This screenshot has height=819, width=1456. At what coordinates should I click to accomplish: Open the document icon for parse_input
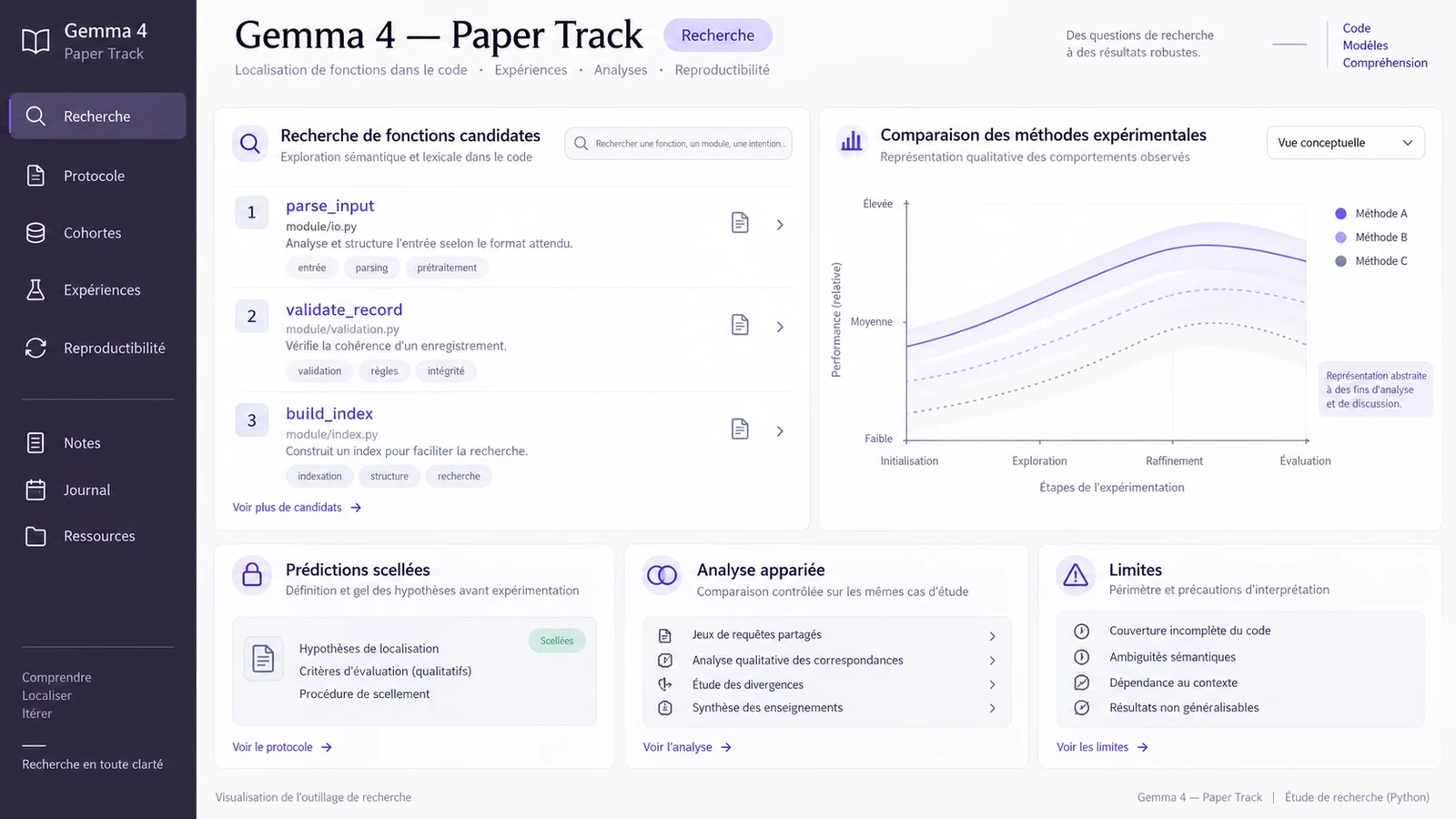740,223
